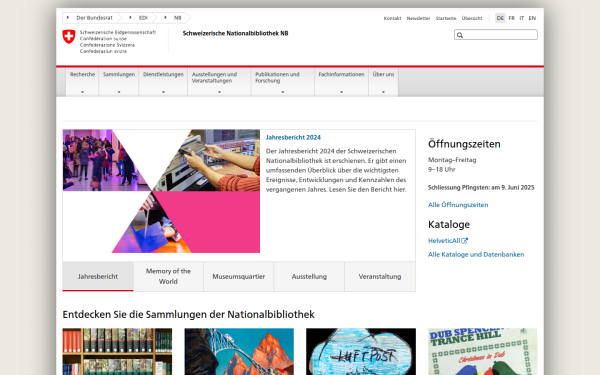Image resolution: width=600 pixels, height=375 pixels.
Task: Open Alle Öffnungszeiten link
Action: tap(458, 205)
